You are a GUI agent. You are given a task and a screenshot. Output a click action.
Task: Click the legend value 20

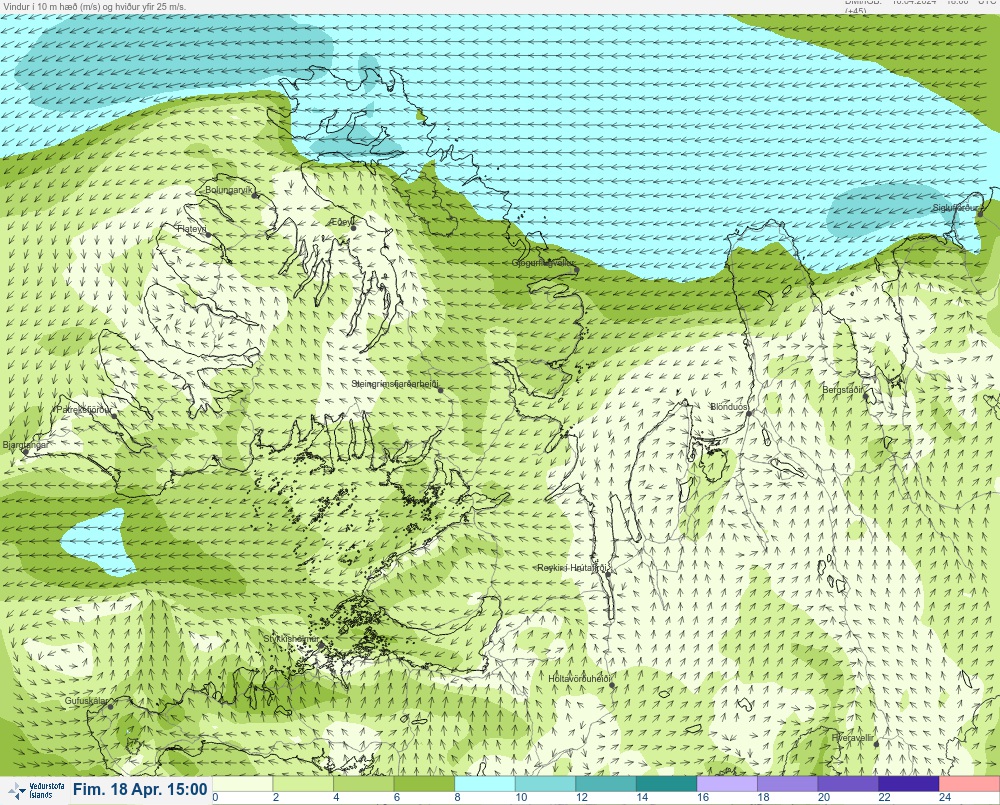coord(823,797)
